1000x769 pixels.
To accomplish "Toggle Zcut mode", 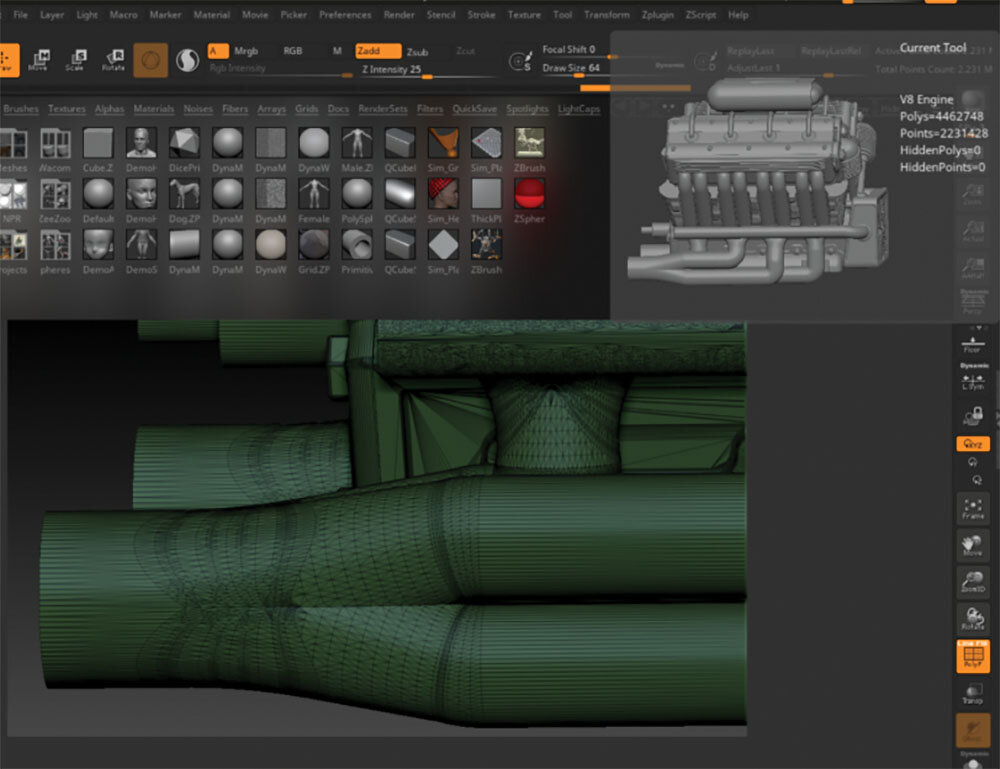I will pyautogui.click(x=465, y=51).
